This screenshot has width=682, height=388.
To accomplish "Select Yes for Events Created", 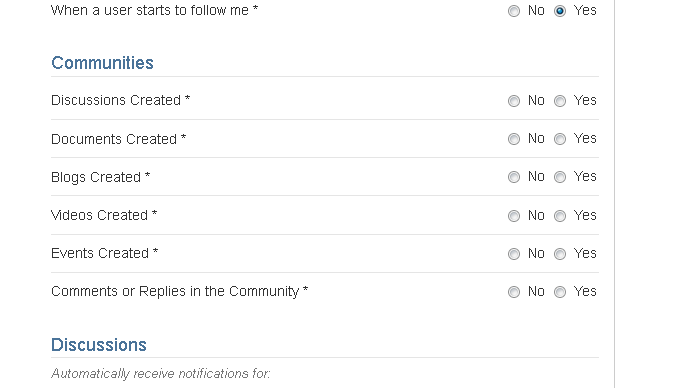I will click(x=560, y=254).
